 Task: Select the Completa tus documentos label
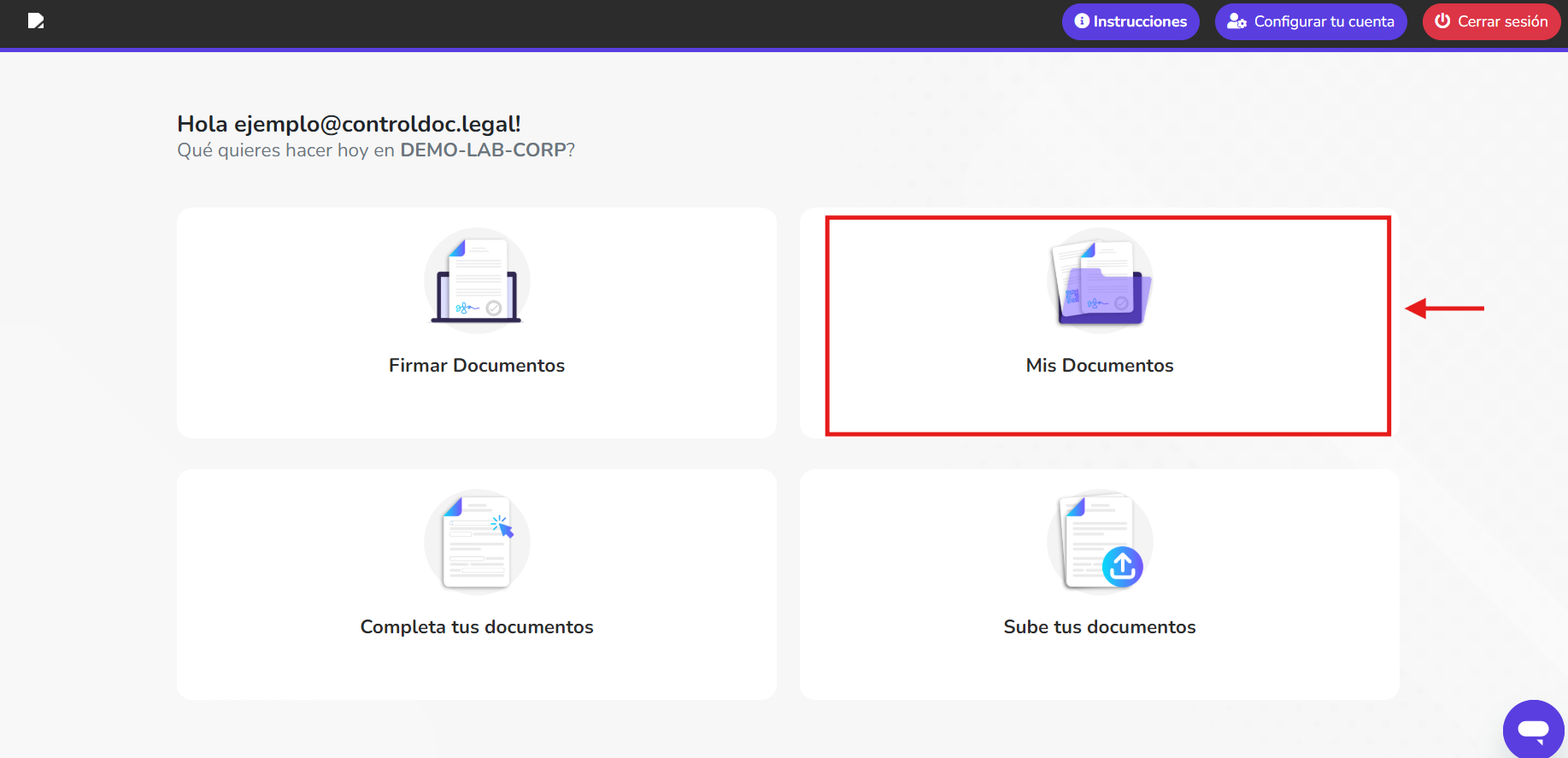pos(477,627)
